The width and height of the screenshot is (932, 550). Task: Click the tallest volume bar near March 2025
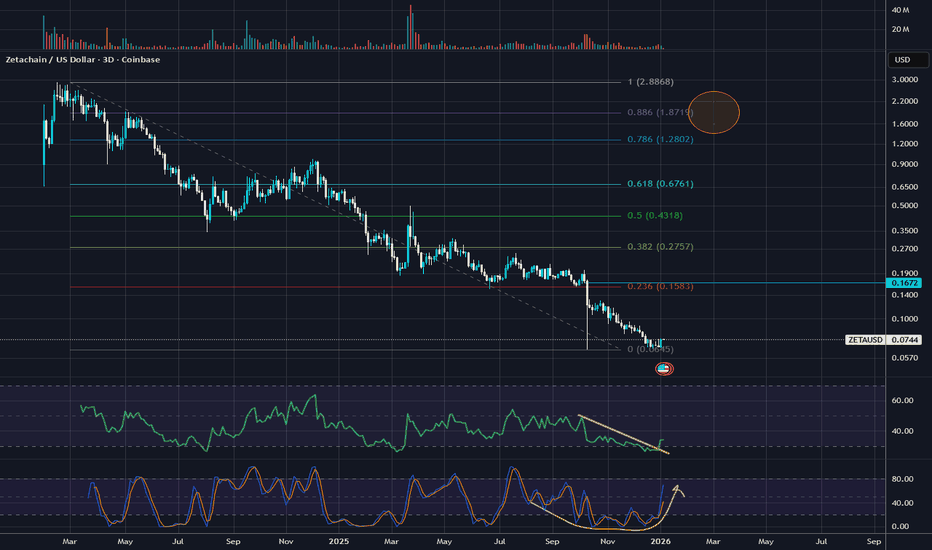point(411,27)
